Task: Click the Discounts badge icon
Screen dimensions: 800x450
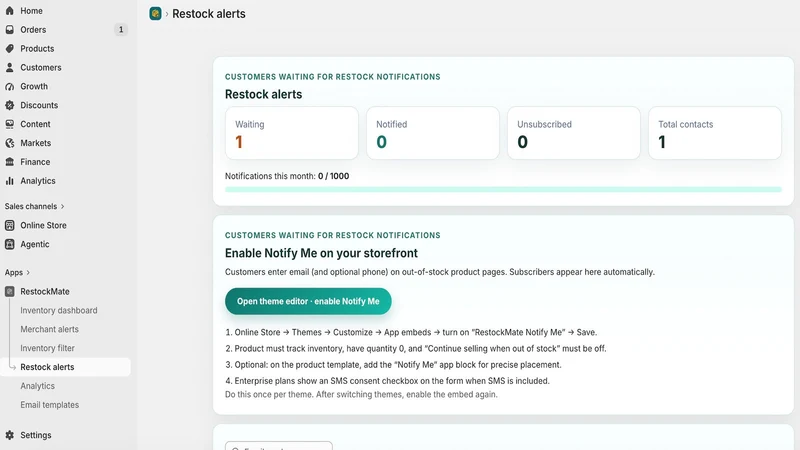Action: (10, 105)
